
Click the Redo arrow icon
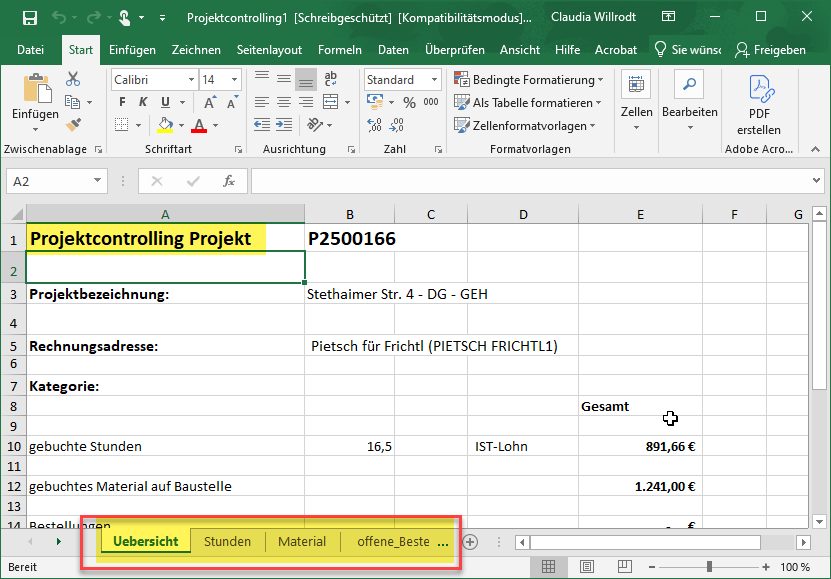point(93,18)
